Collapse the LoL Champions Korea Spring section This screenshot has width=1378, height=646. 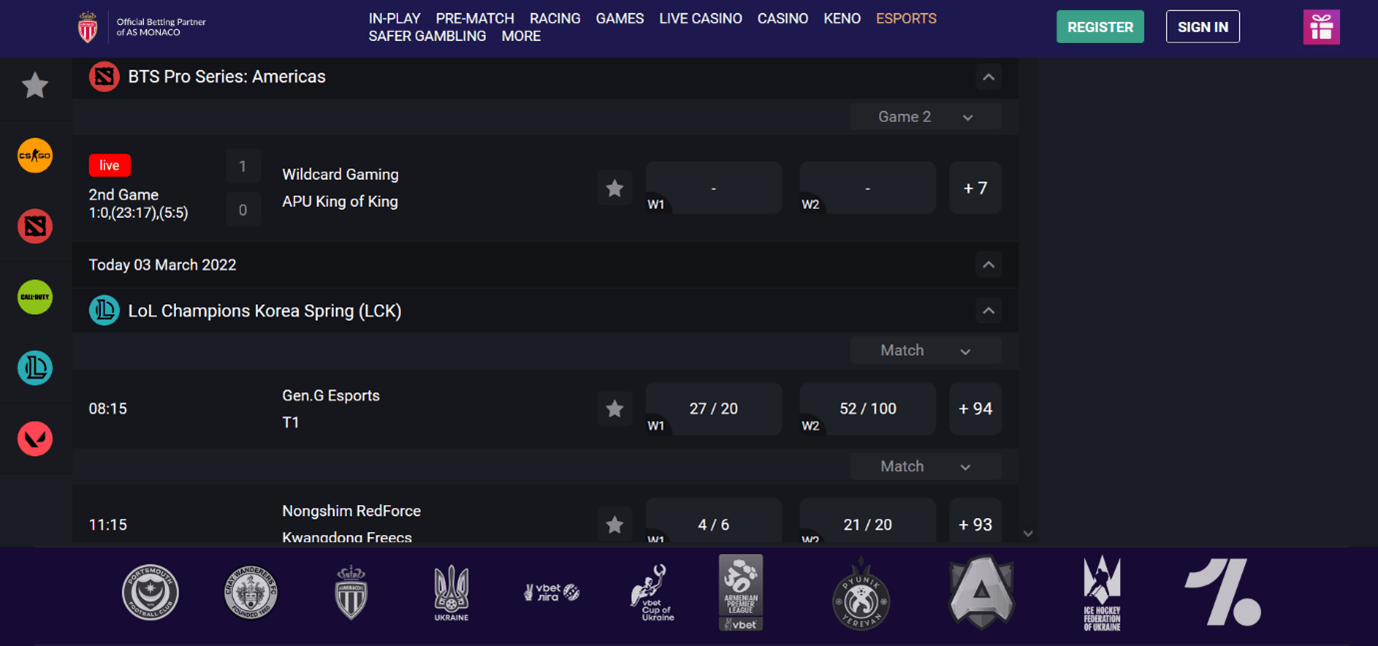coord(988,311)
